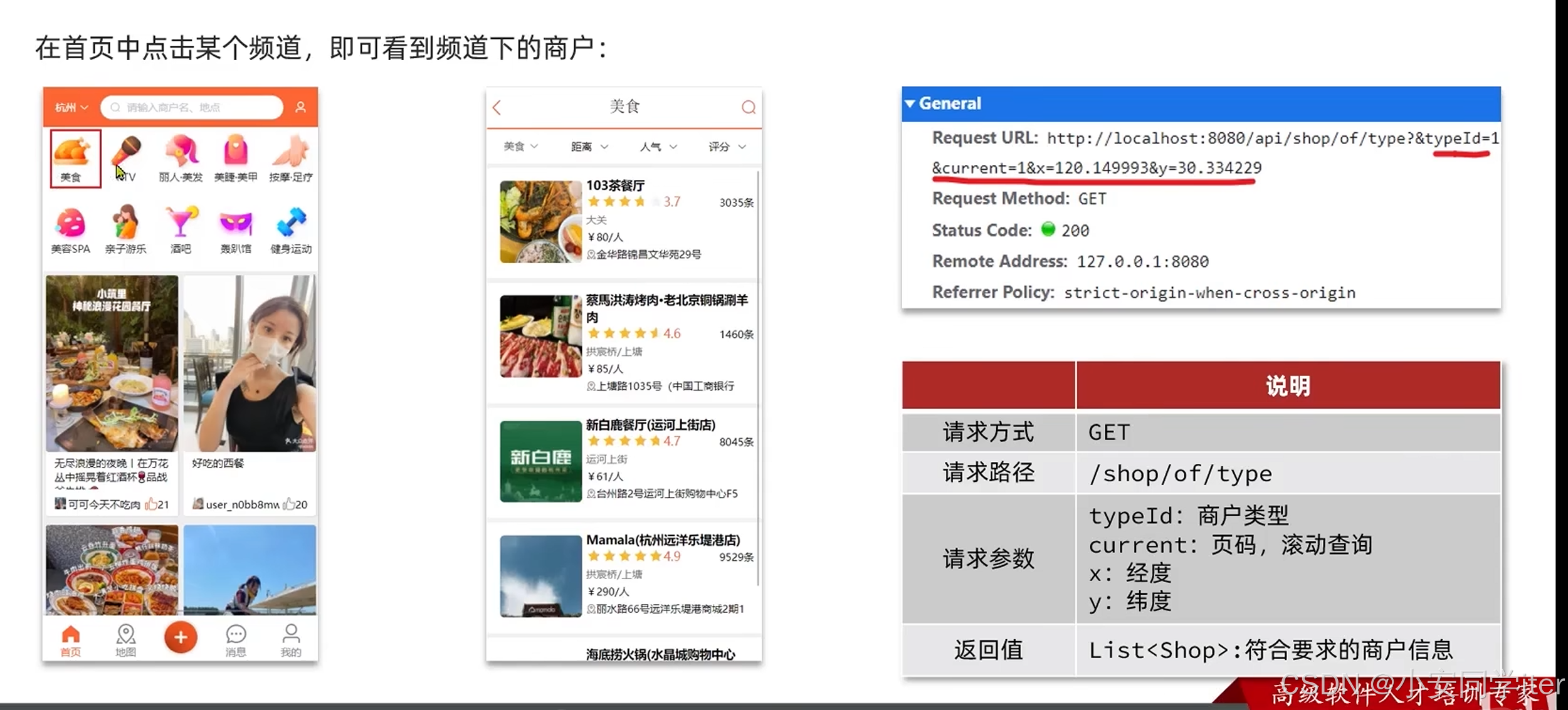Expand the 杭州 city dropdown
This screenshot has height=710, width=1568.
[x=71, y=108]
